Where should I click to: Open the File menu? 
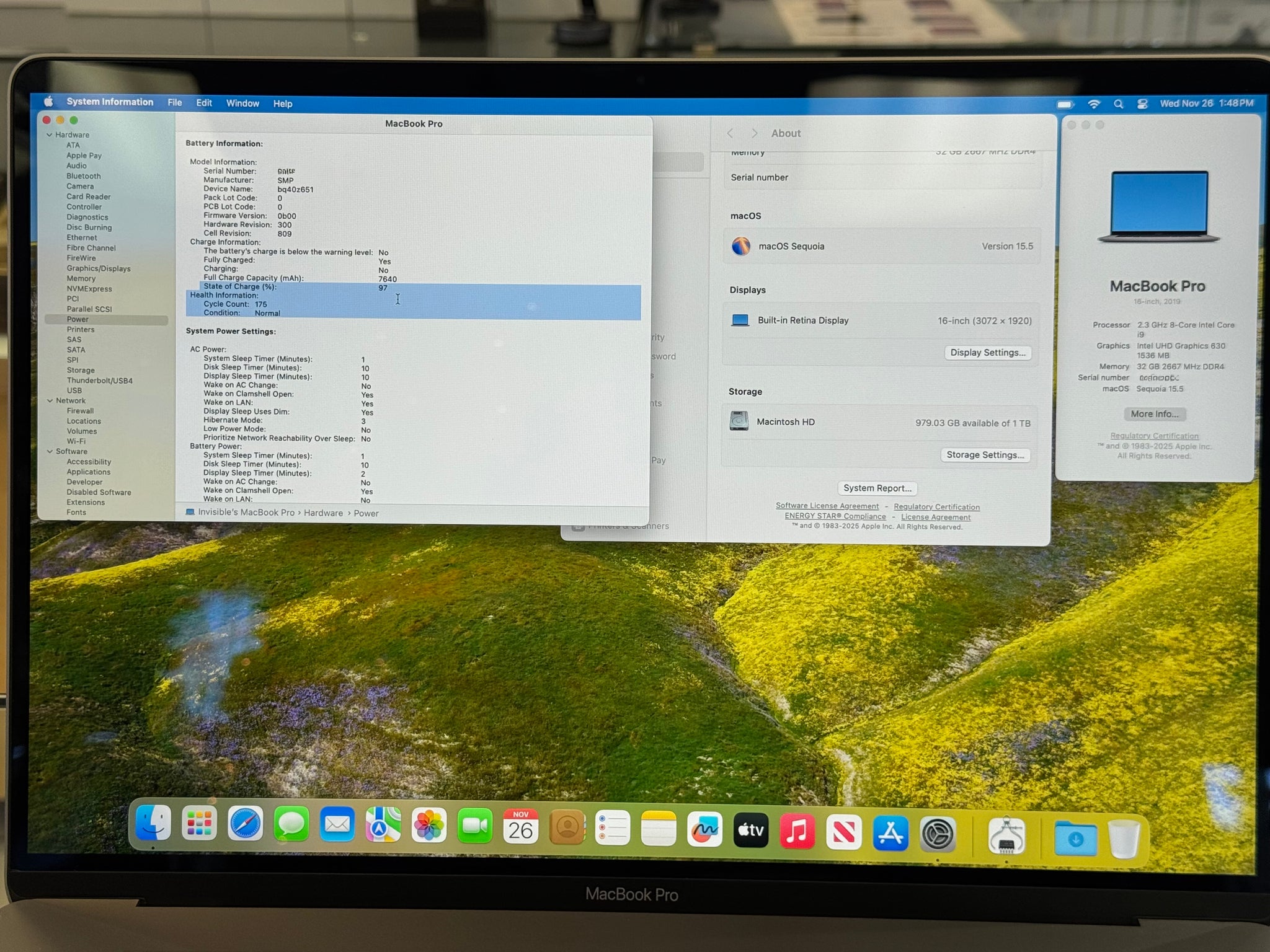pyautogui.click(x=175, y=103)
